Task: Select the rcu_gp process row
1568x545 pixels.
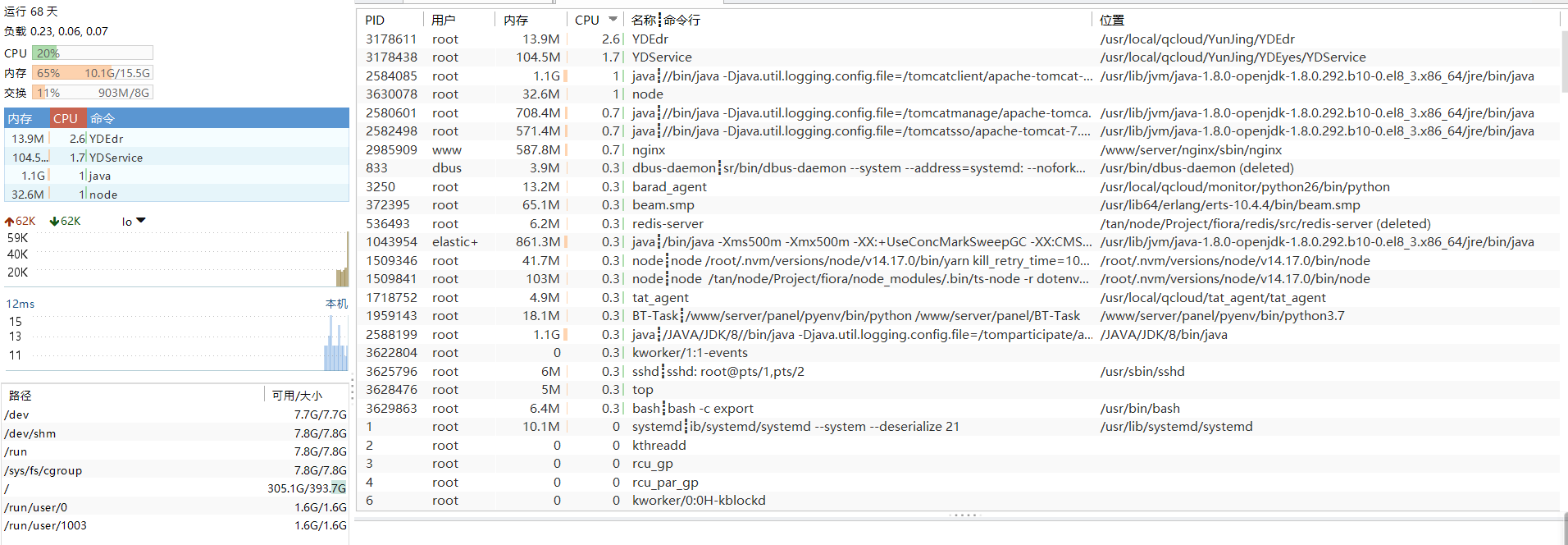Action: [958, 463]
